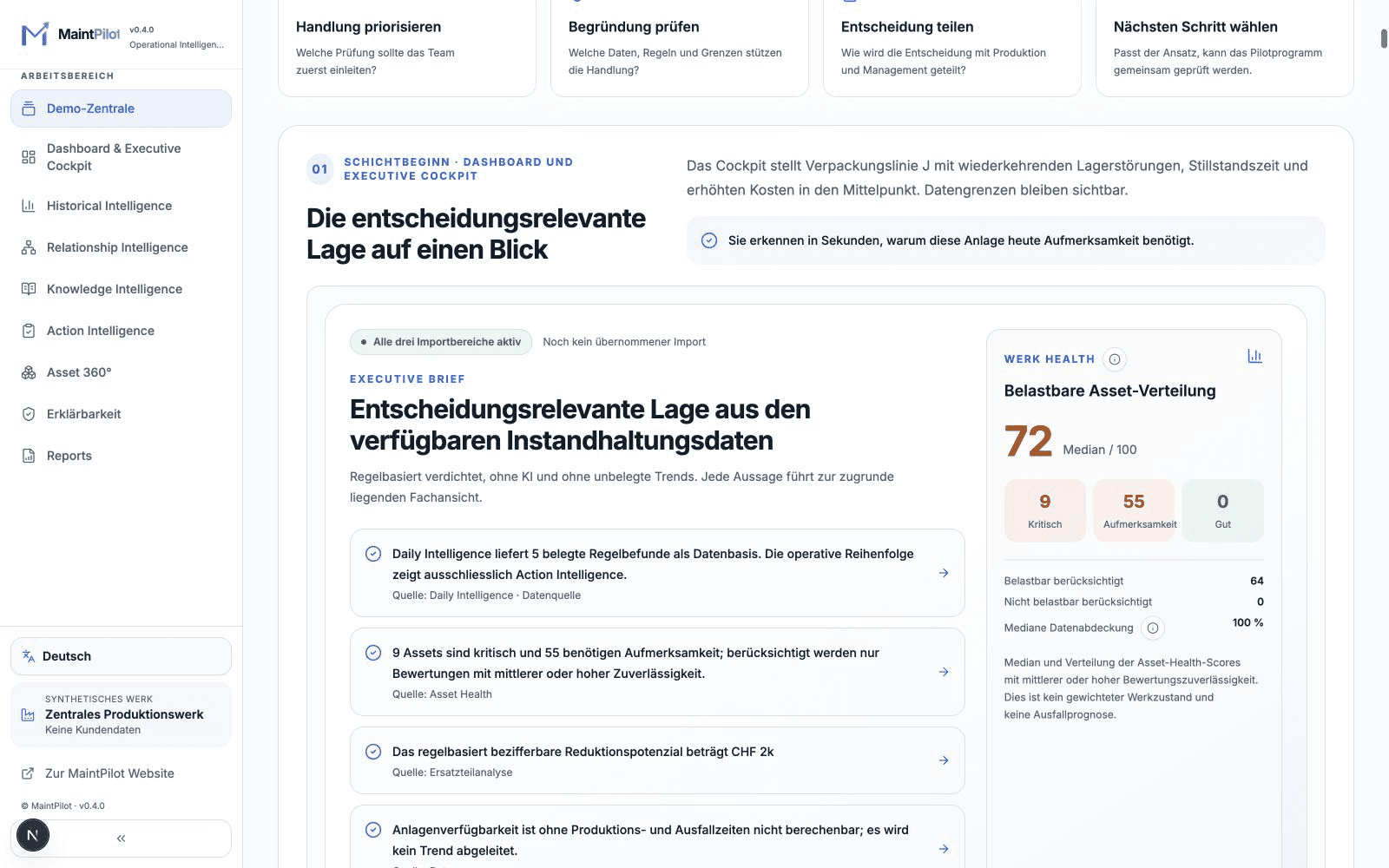Image resolution: width=1389 pixels, height=868 pixels.
Task: Select the Entscheidung teilen card
Action: (x=952, y=48)
